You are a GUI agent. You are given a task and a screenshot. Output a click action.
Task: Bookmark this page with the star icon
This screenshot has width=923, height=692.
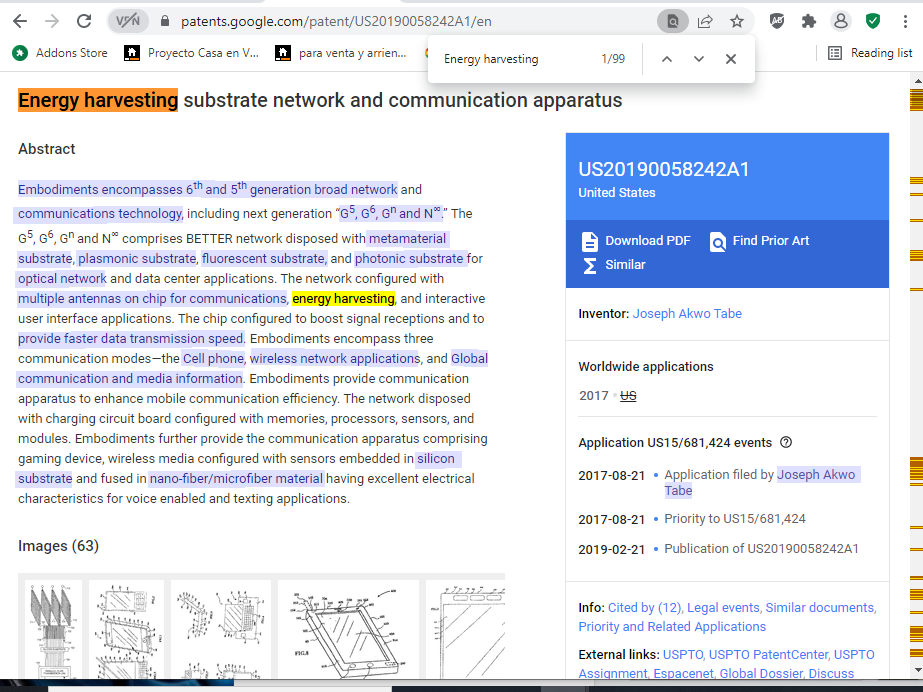[x=737, y=21]
